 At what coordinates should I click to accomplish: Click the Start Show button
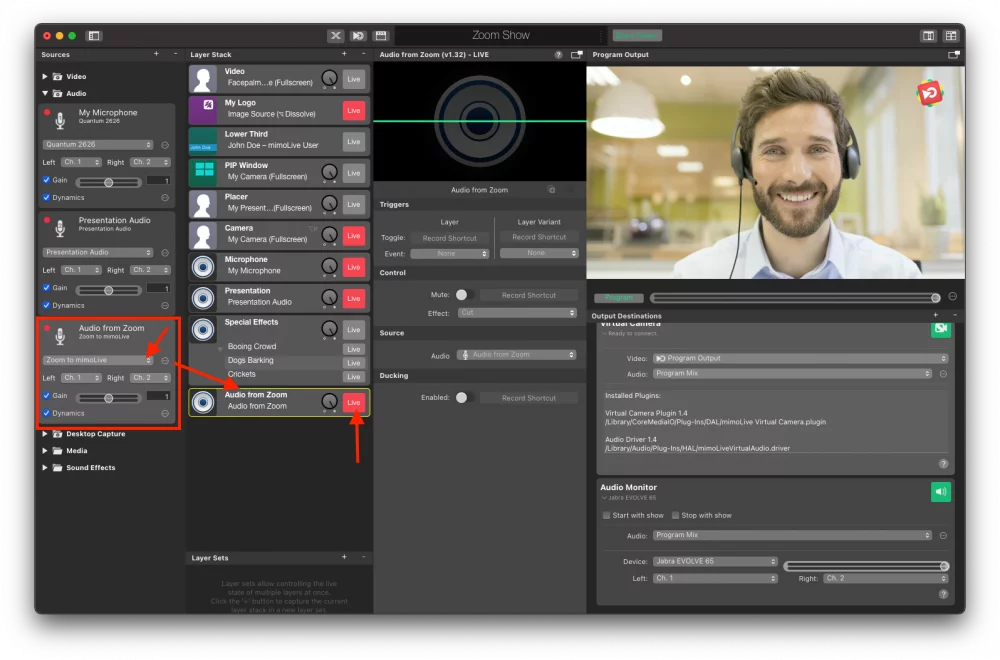[637, 36]
